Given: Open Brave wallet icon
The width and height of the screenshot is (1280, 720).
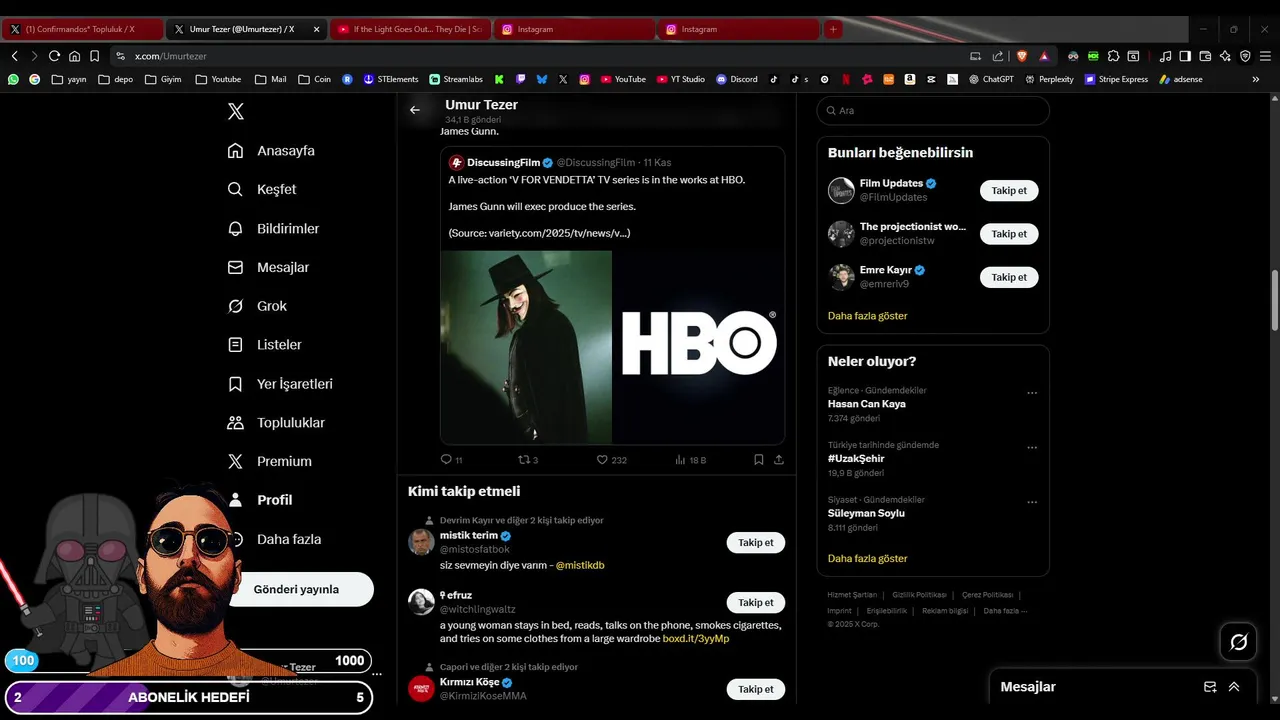Looking at the screenshot, I should 1205,56.
